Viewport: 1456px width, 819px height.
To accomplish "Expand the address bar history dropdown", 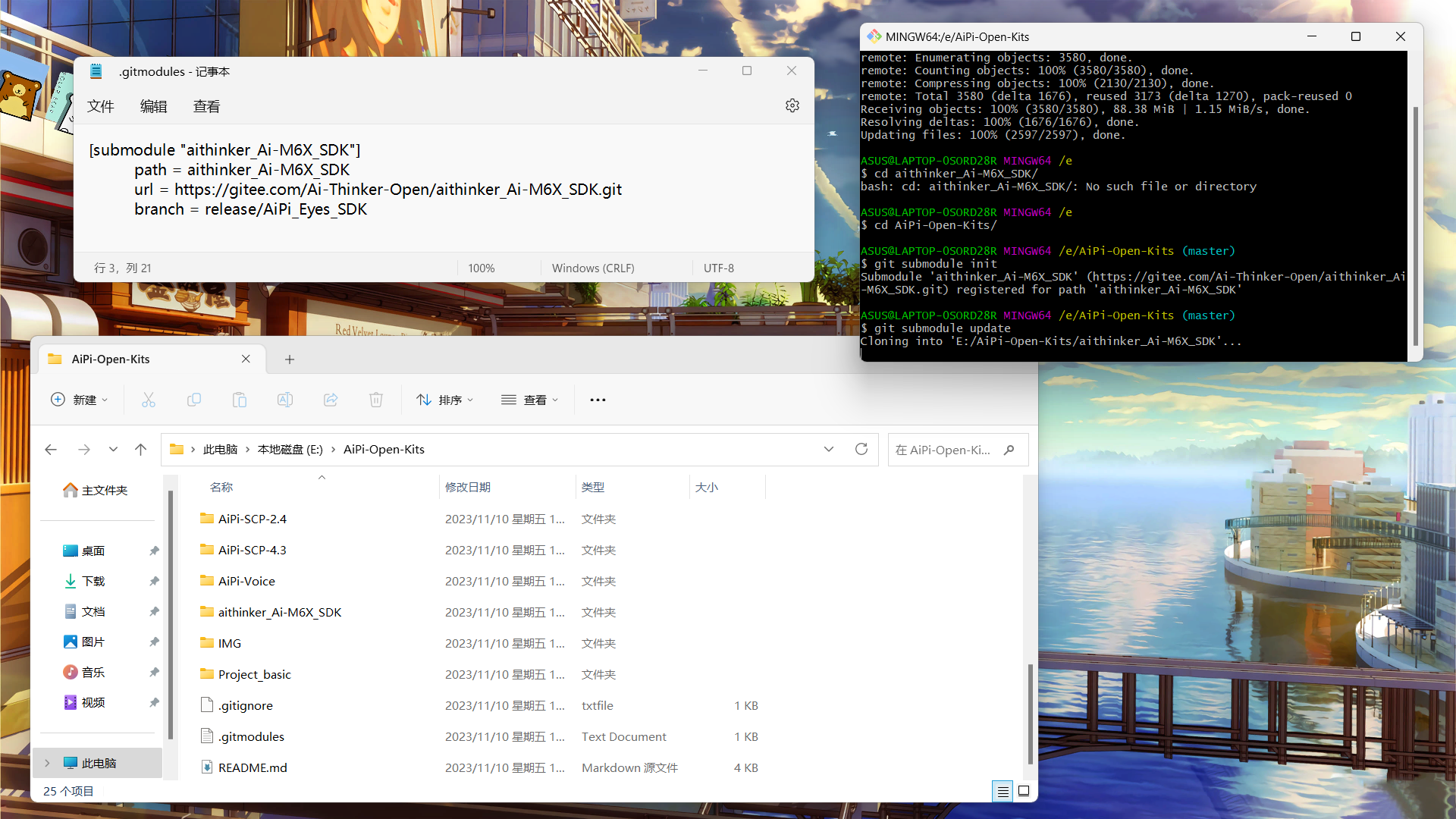I will tap(829, 450).
